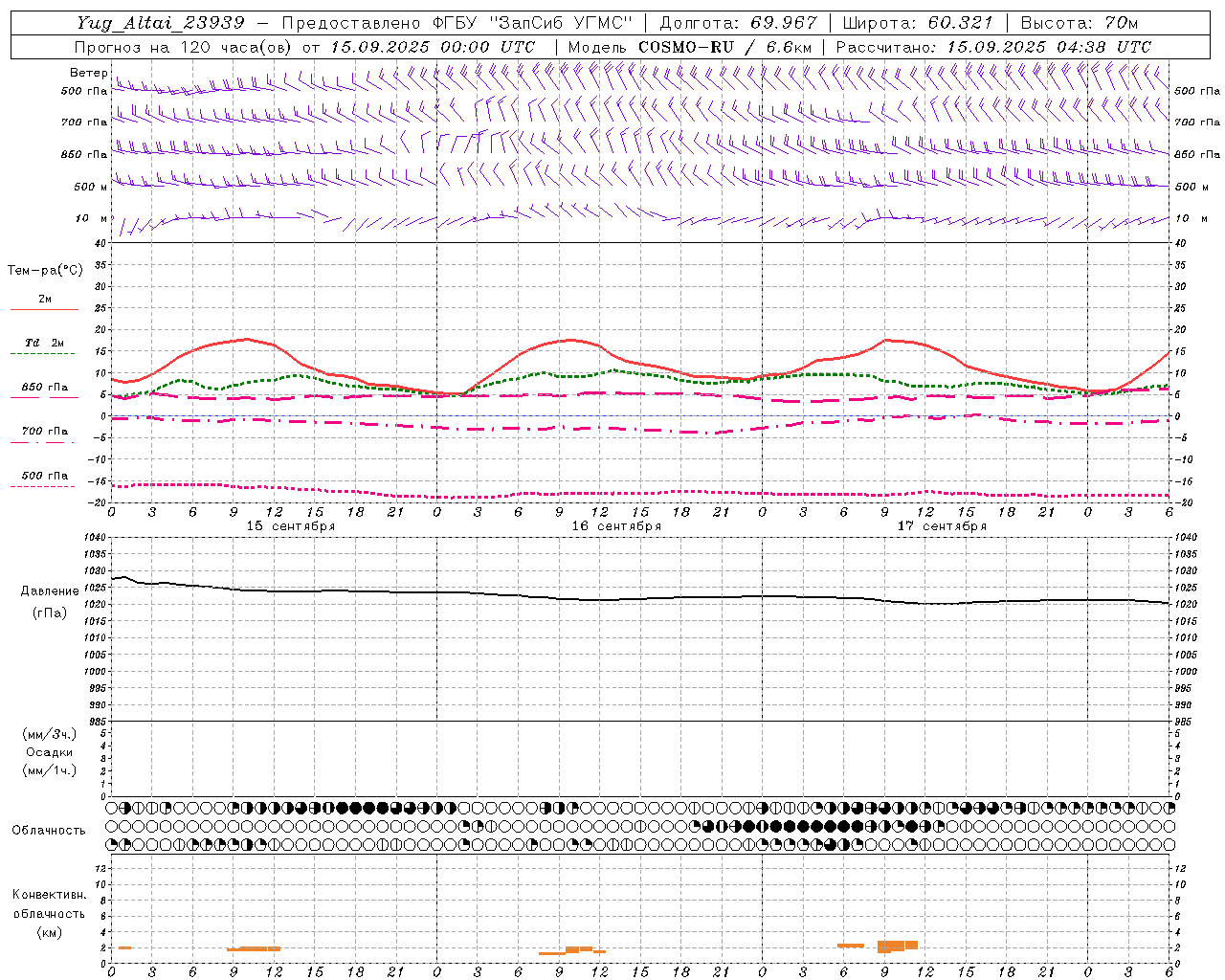Click the orange convective bar on 16 сентября
Screen dimensions: 1225x980
pos(572,950)
